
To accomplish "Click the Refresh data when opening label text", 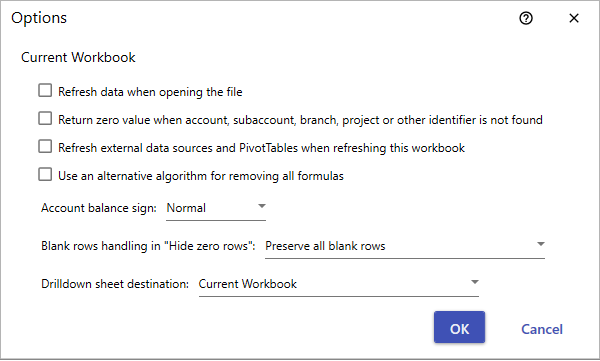I will click(x=150, y=92).
